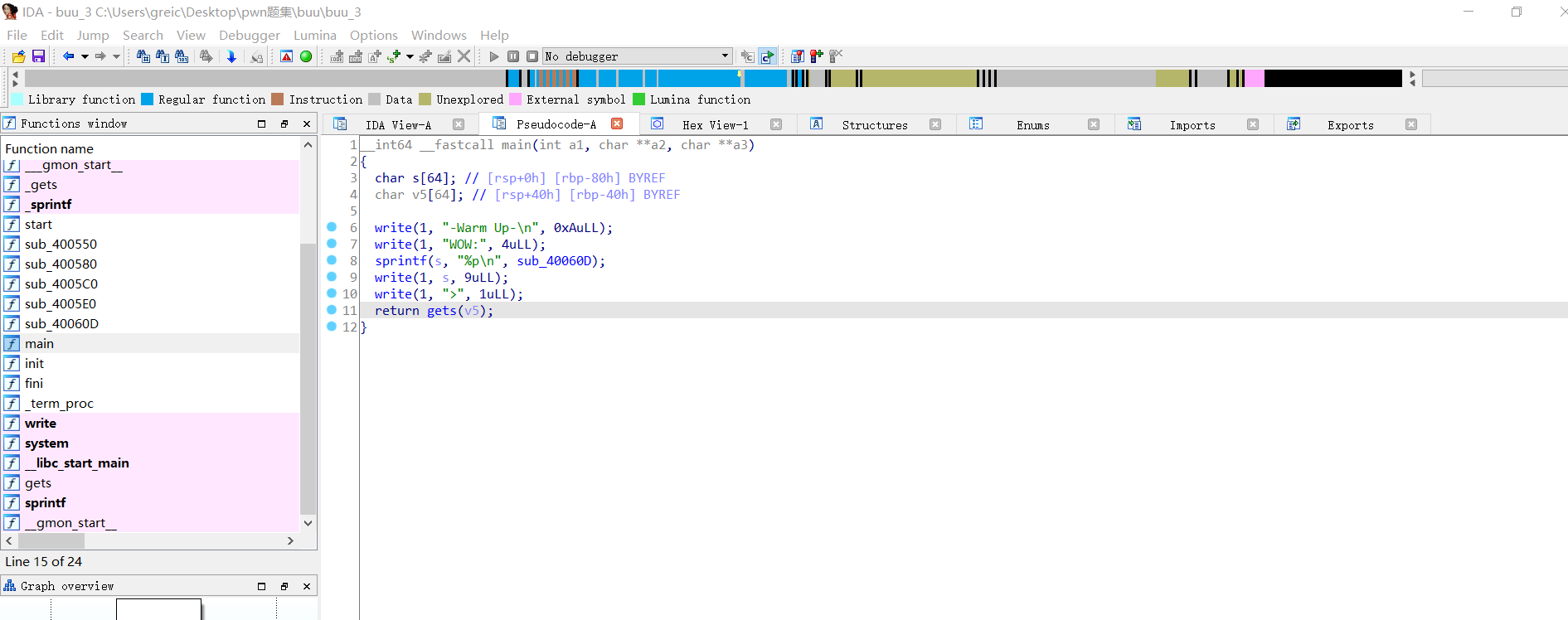Screen dimensions: 1568x620
Task: Click the convert to data icon
Action: (x=356, y=56)
